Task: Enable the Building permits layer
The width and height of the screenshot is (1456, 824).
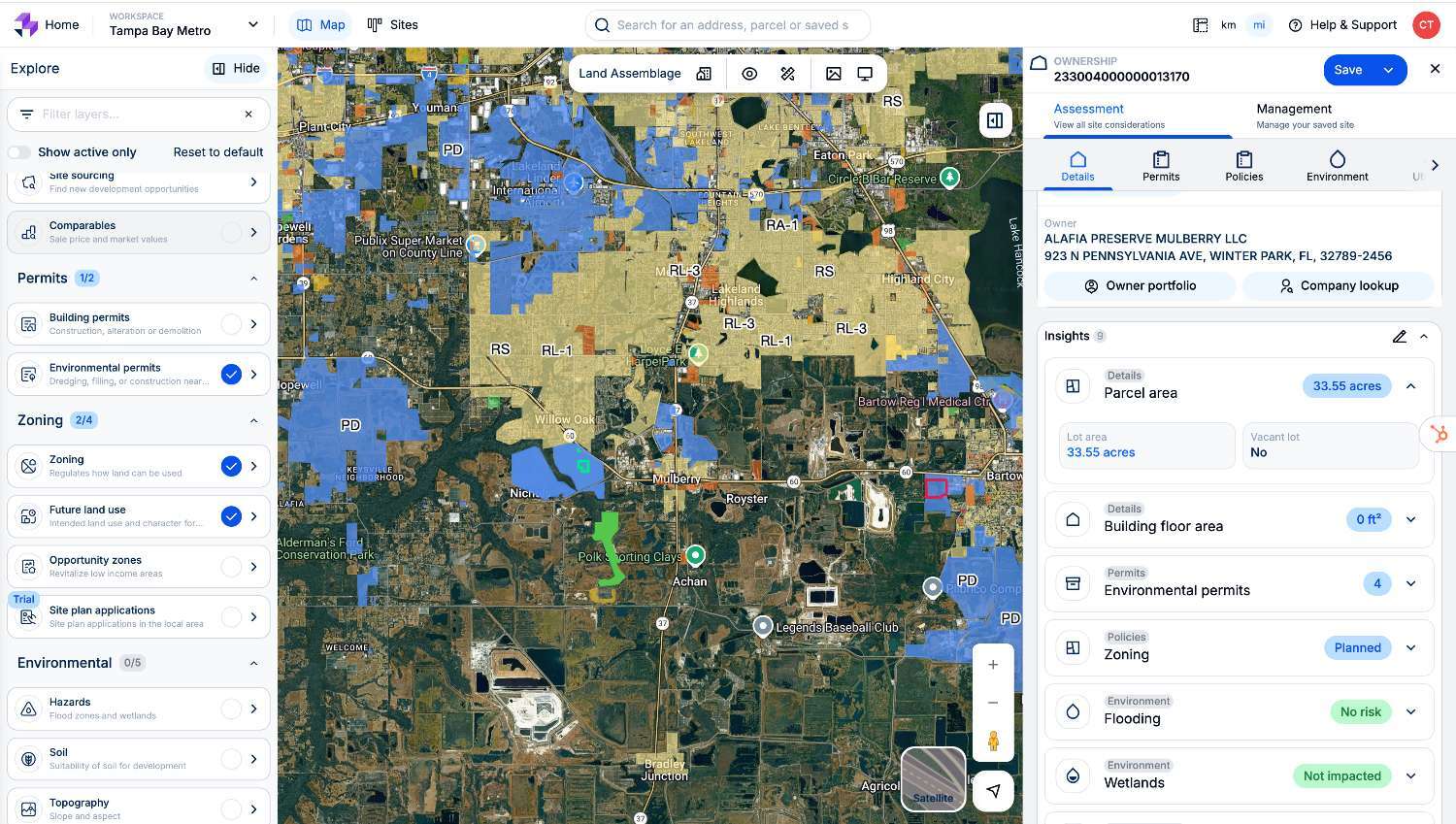Action: (x=231, y=324)
